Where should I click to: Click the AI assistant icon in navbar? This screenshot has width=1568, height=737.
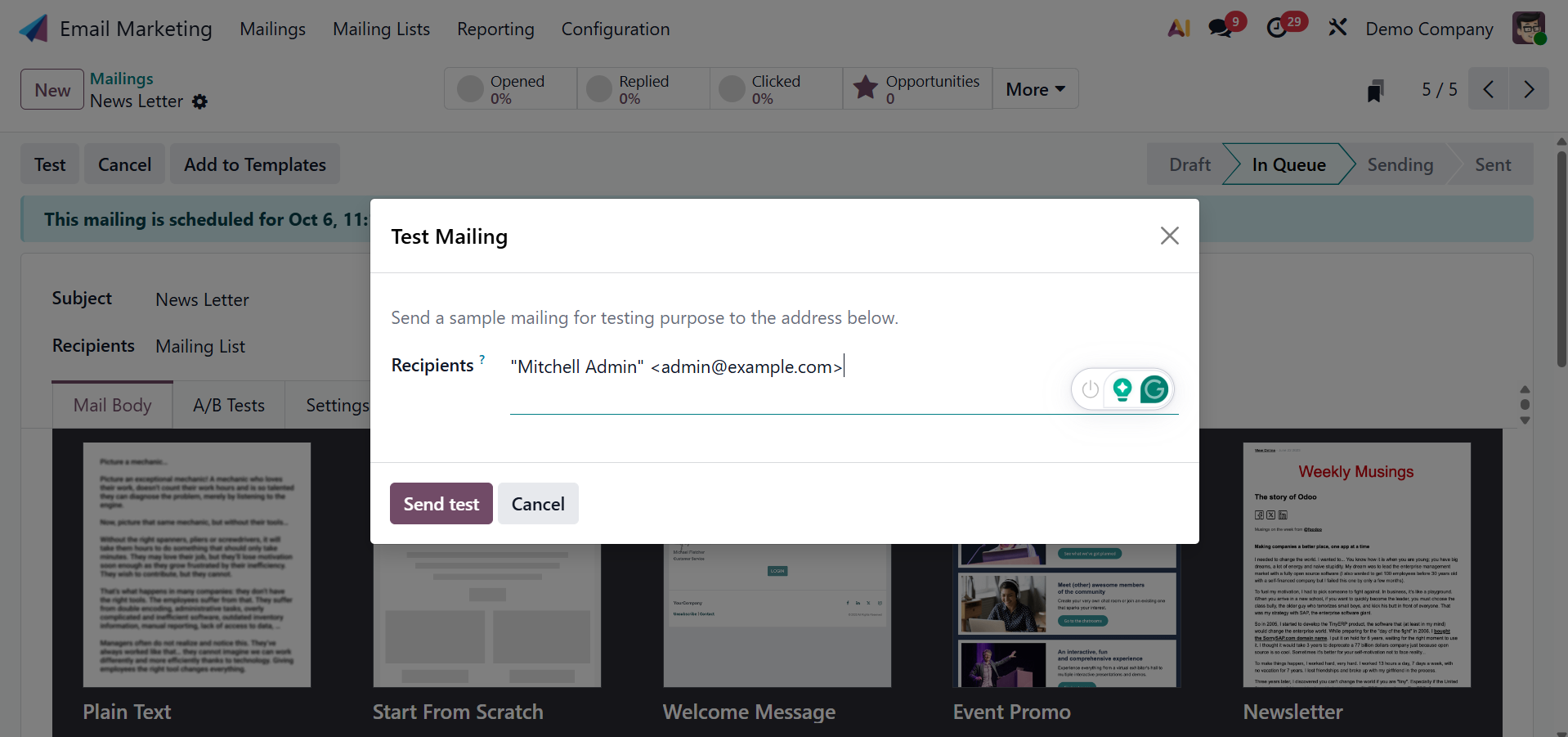coord(1178,29)
